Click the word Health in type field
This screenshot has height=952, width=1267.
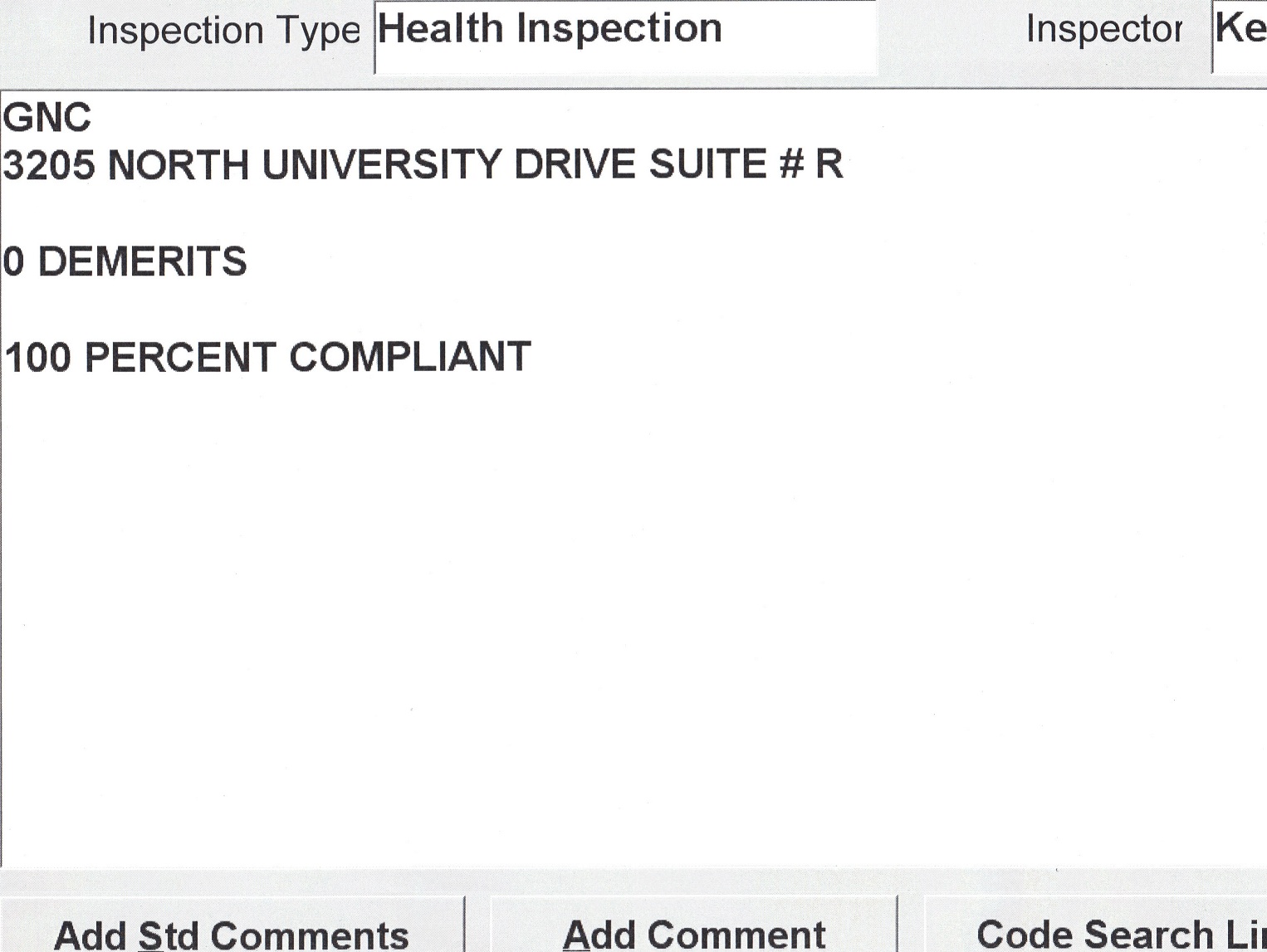440,30
